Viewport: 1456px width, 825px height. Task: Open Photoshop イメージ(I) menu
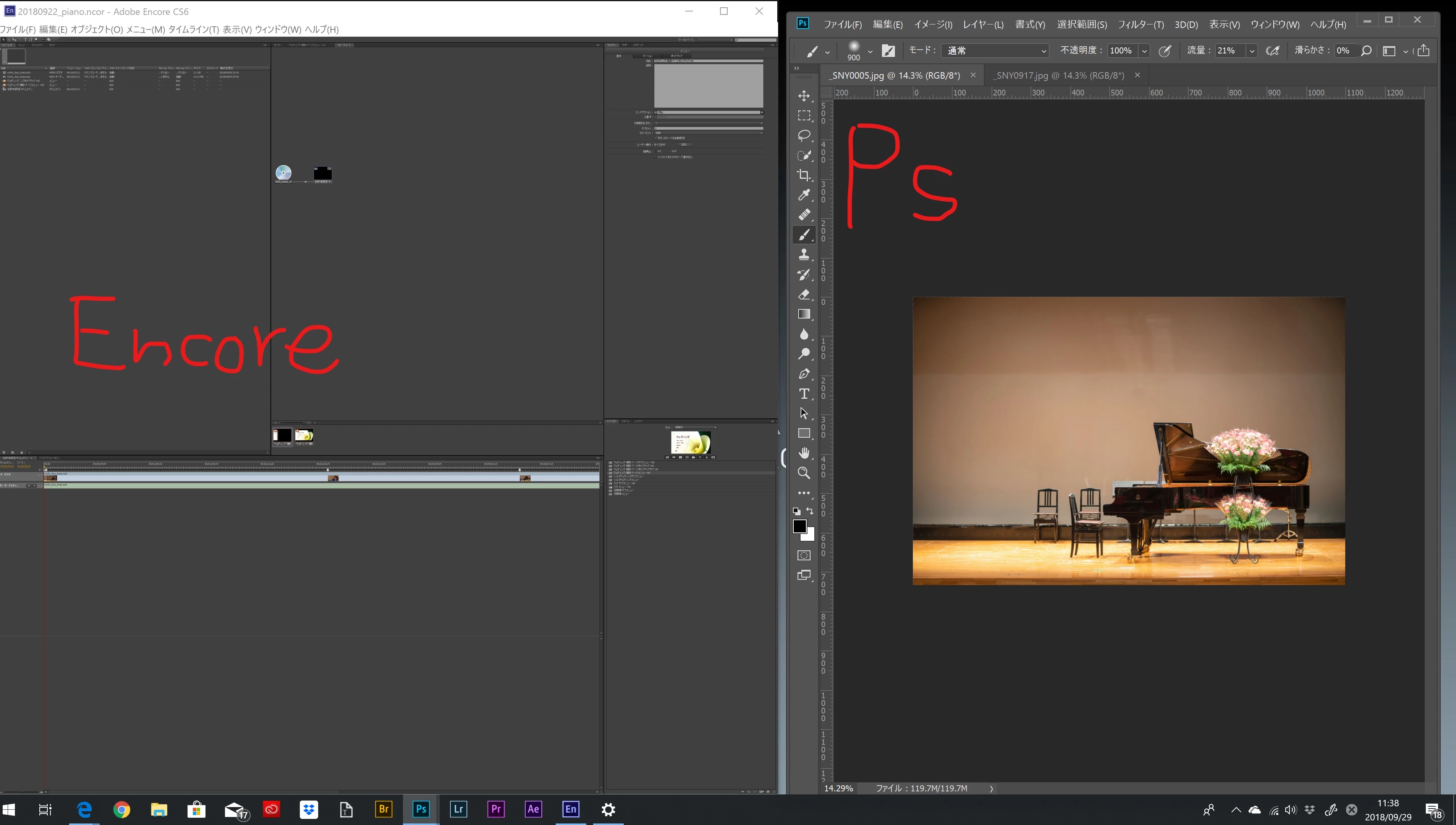[x=932, y=24]
